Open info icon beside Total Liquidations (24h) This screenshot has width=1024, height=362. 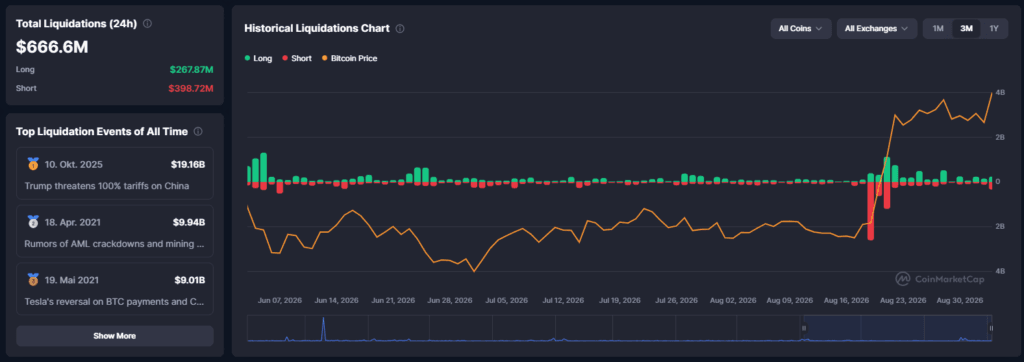click(148, 24)
